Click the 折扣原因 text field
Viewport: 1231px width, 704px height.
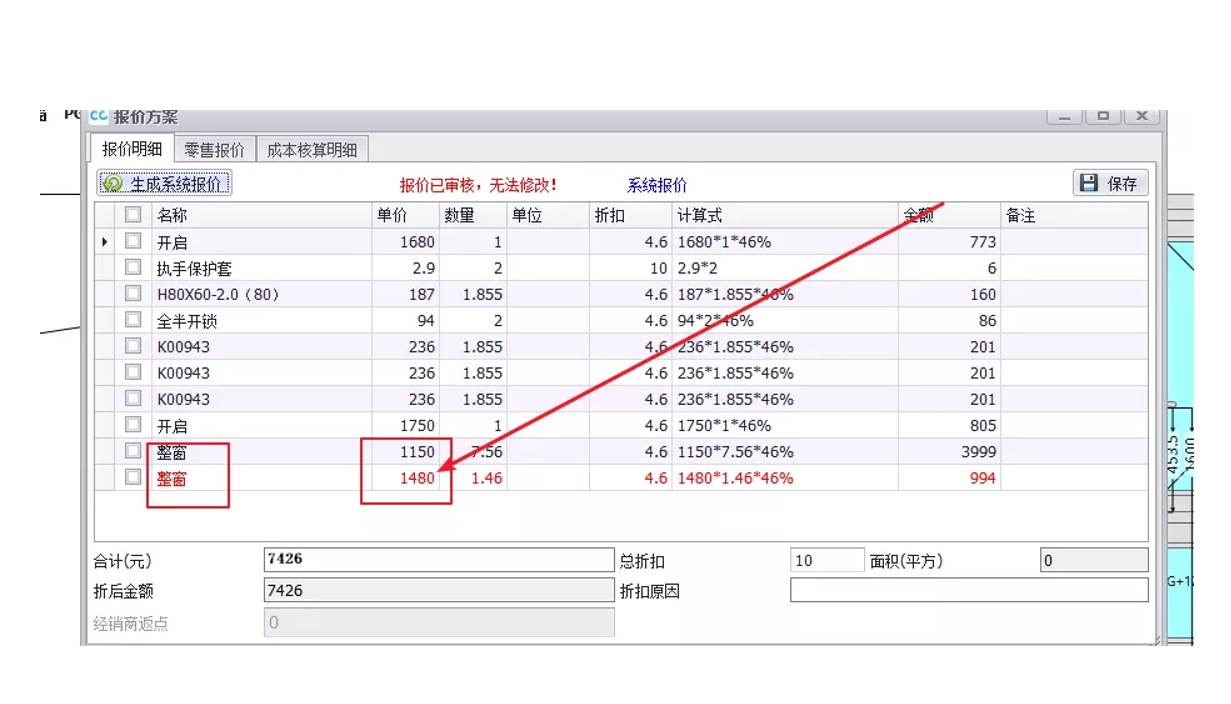click(968, 590)
